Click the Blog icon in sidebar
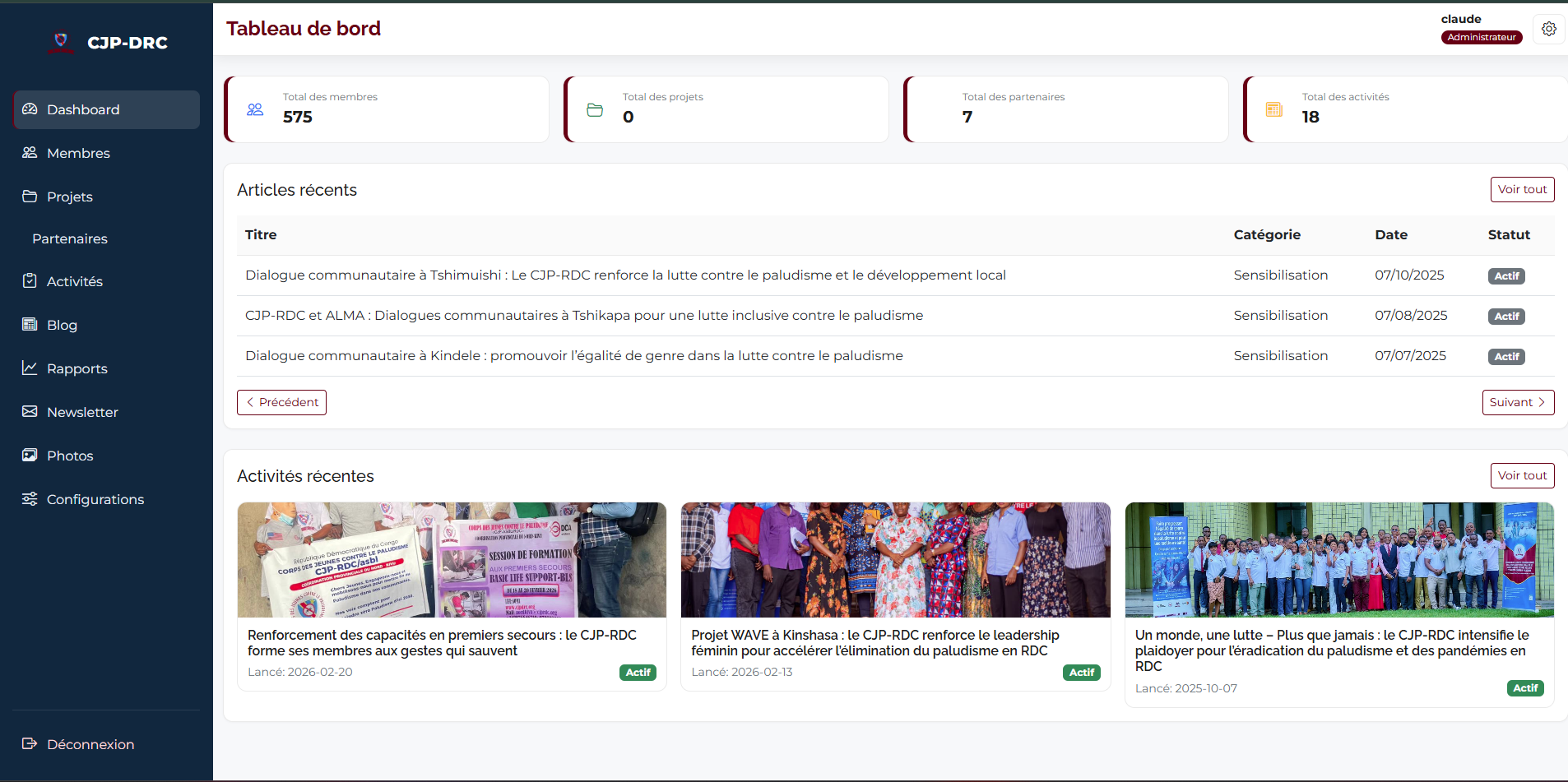This screenshot has width=1568, height=782. pos(30,325)
